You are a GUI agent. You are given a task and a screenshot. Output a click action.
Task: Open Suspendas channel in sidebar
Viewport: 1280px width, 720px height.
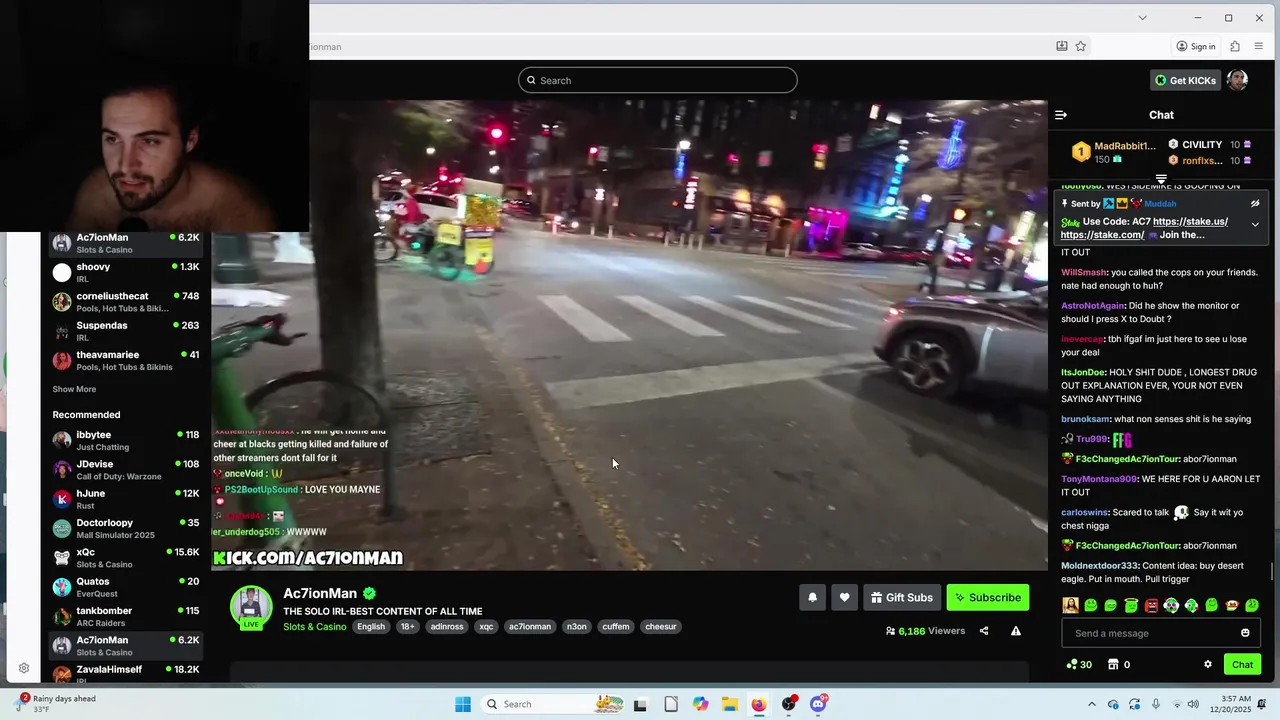127,331
